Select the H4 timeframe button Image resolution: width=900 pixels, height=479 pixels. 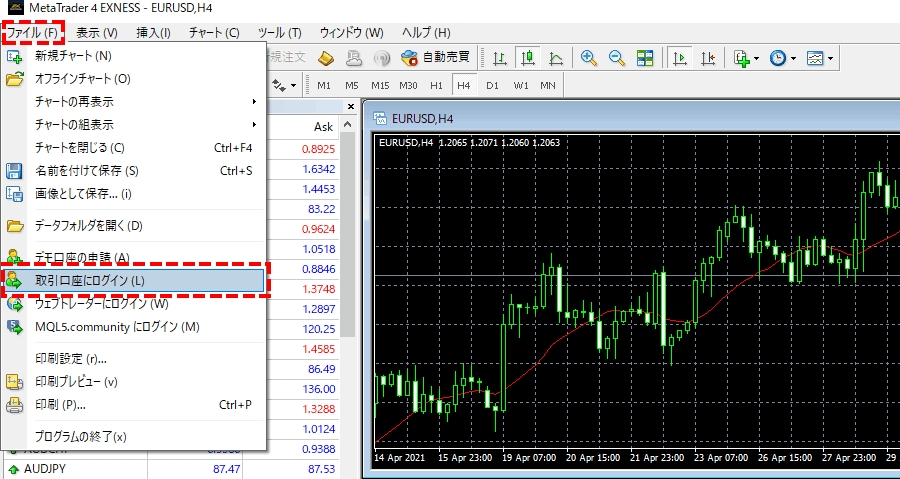pos(464,85)
